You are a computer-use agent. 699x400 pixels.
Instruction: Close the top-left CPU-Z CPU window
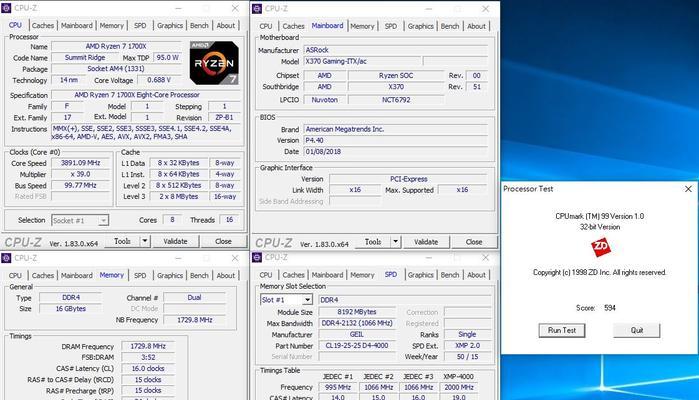(235, 8)
